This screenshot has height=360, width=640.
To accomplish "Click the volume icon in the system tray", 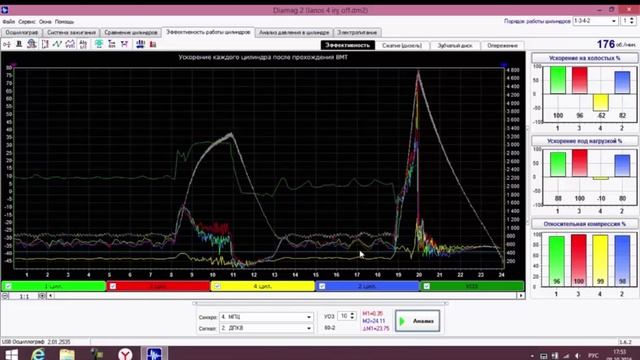I will pos(577,356).
